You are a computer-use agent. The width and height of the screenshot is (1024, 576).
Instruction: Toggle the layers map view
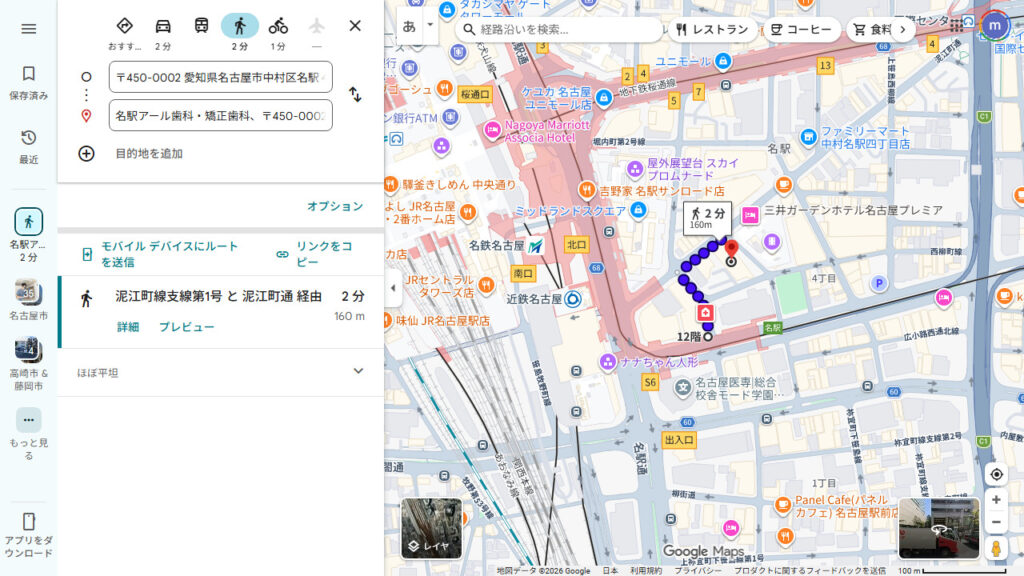(x=432, y=528)
